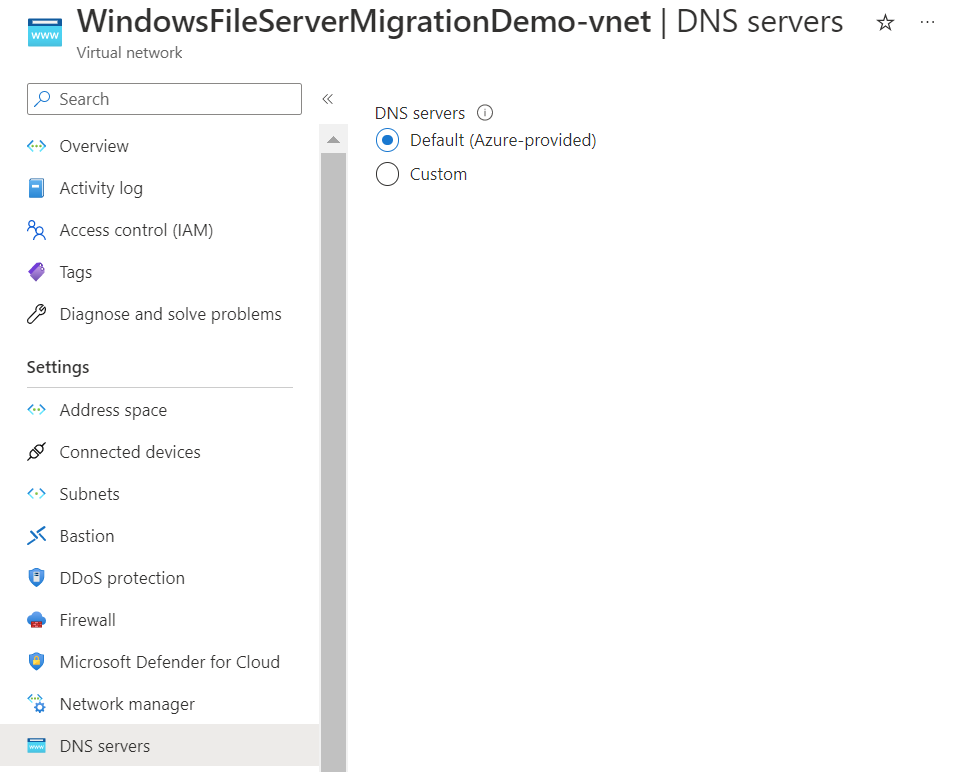Select the Bastion icon
The image size is (977, 772).
tap(36, 536)
